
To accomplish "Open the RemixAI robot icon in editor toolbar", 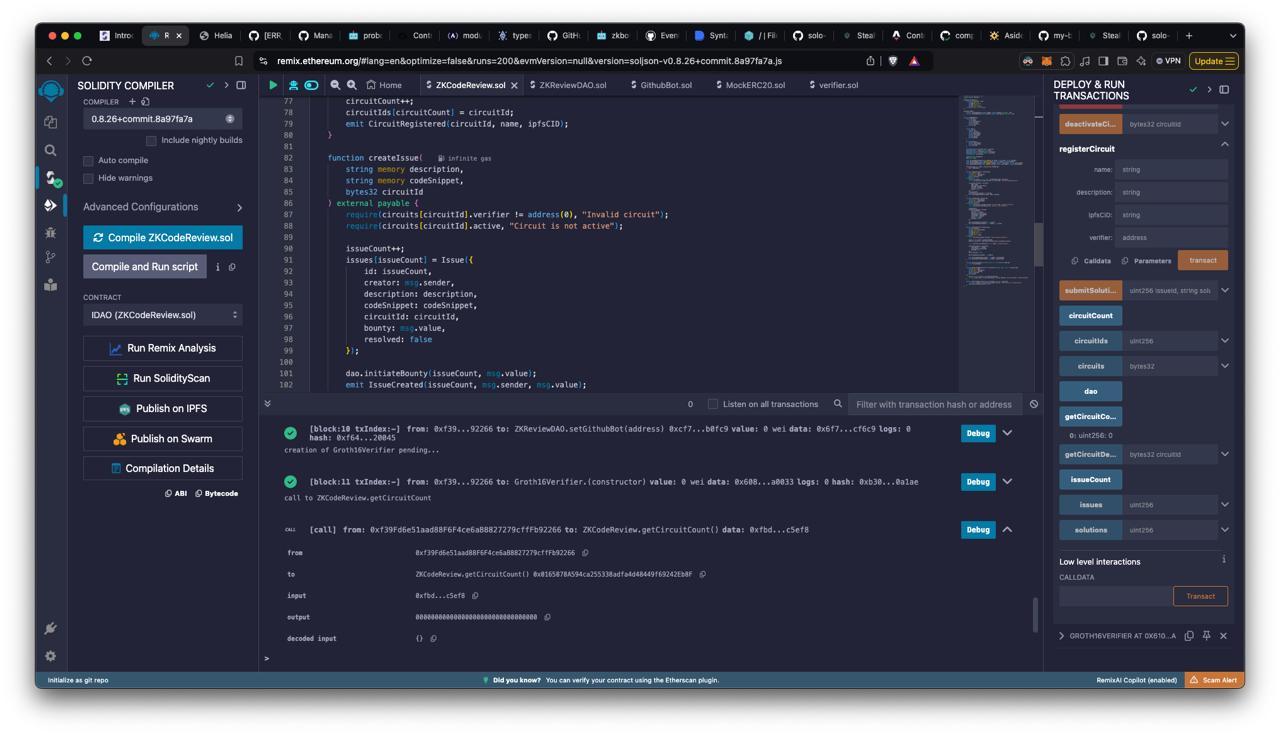I will point(293,85).
